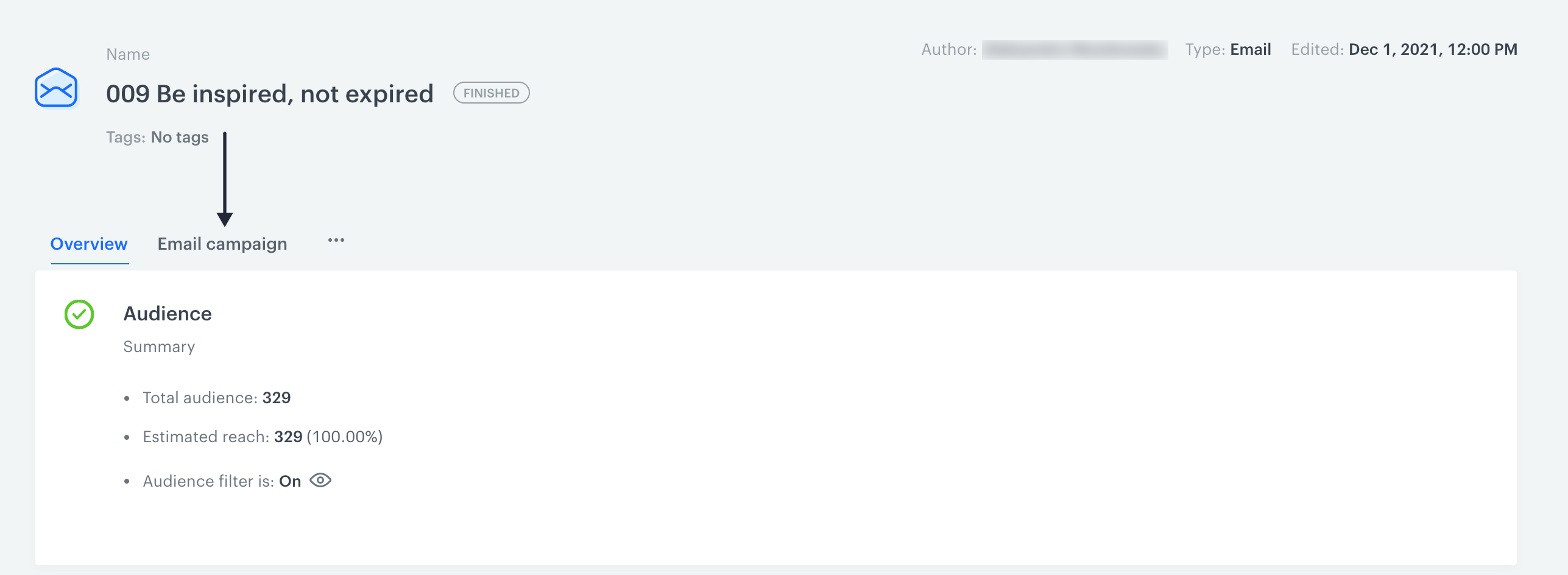
Task: Click the email campaign envelope icon
Action: click(x=56, y=88)
